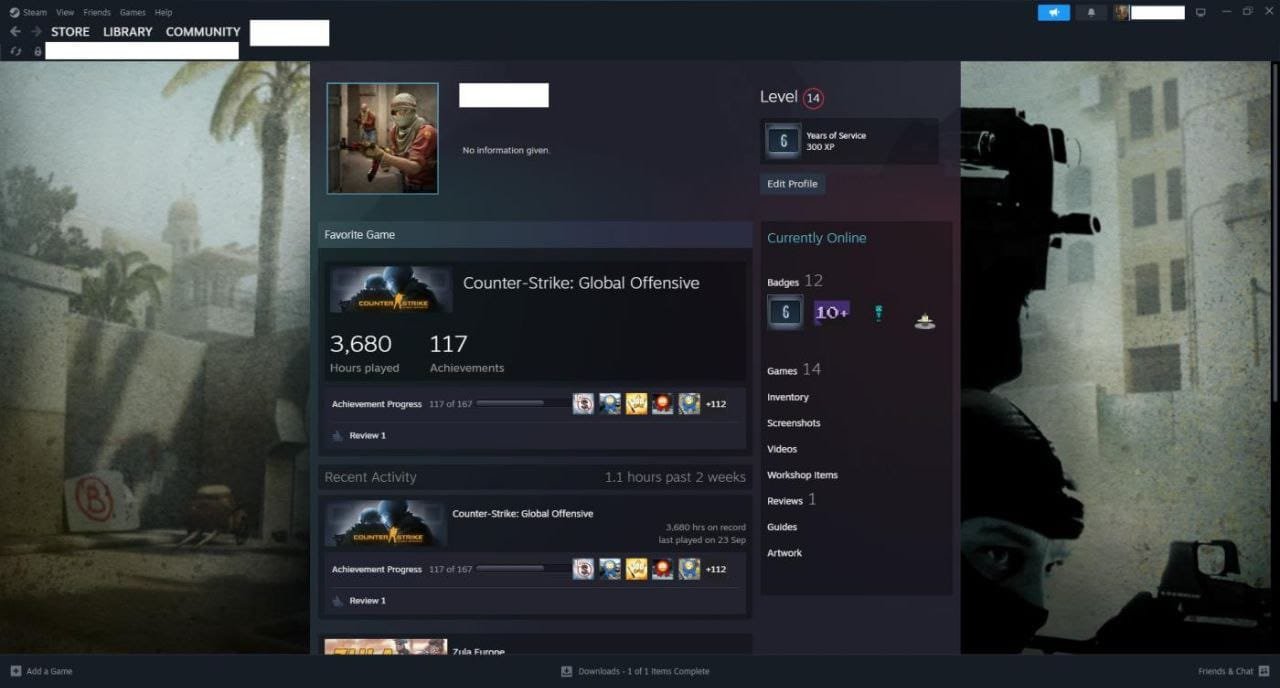The image size is (1280, 688).
Task: Open Friends & Chat panel
Action: 1225,671
